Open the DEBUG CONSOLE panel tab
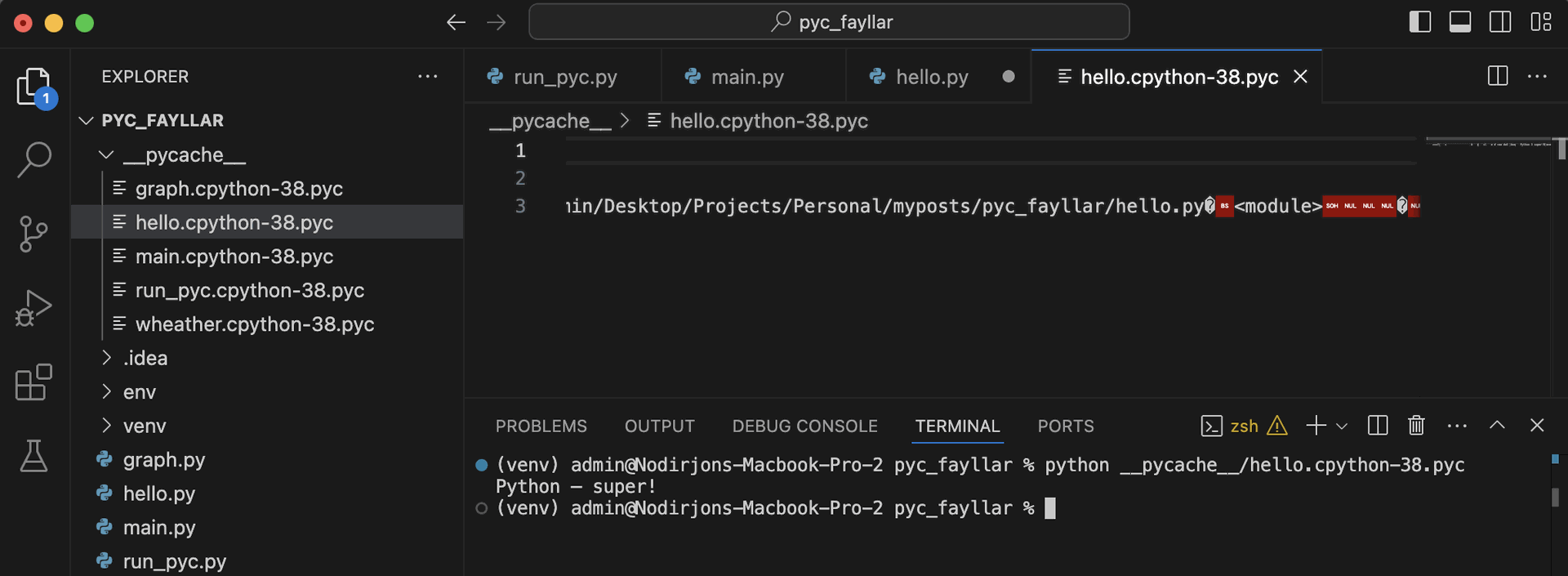The image size is (1568, 576). click(805, 426)
